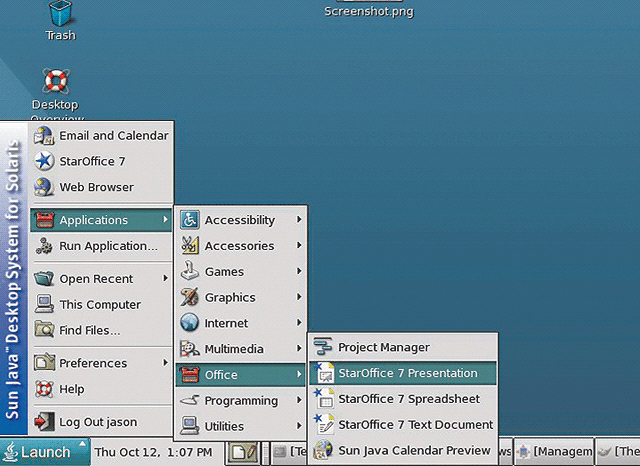Click the Web Browser globe icon
640x466 pixels.
tap(44, 187)
